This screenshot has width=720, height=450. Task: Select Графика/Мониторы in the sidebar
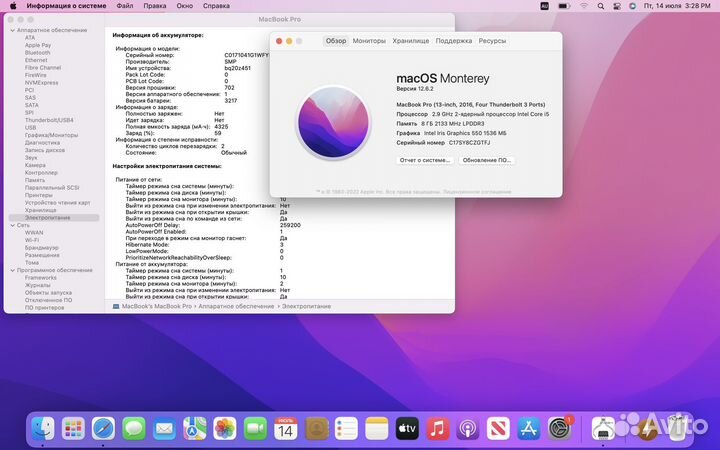click(x=51, y=135)
